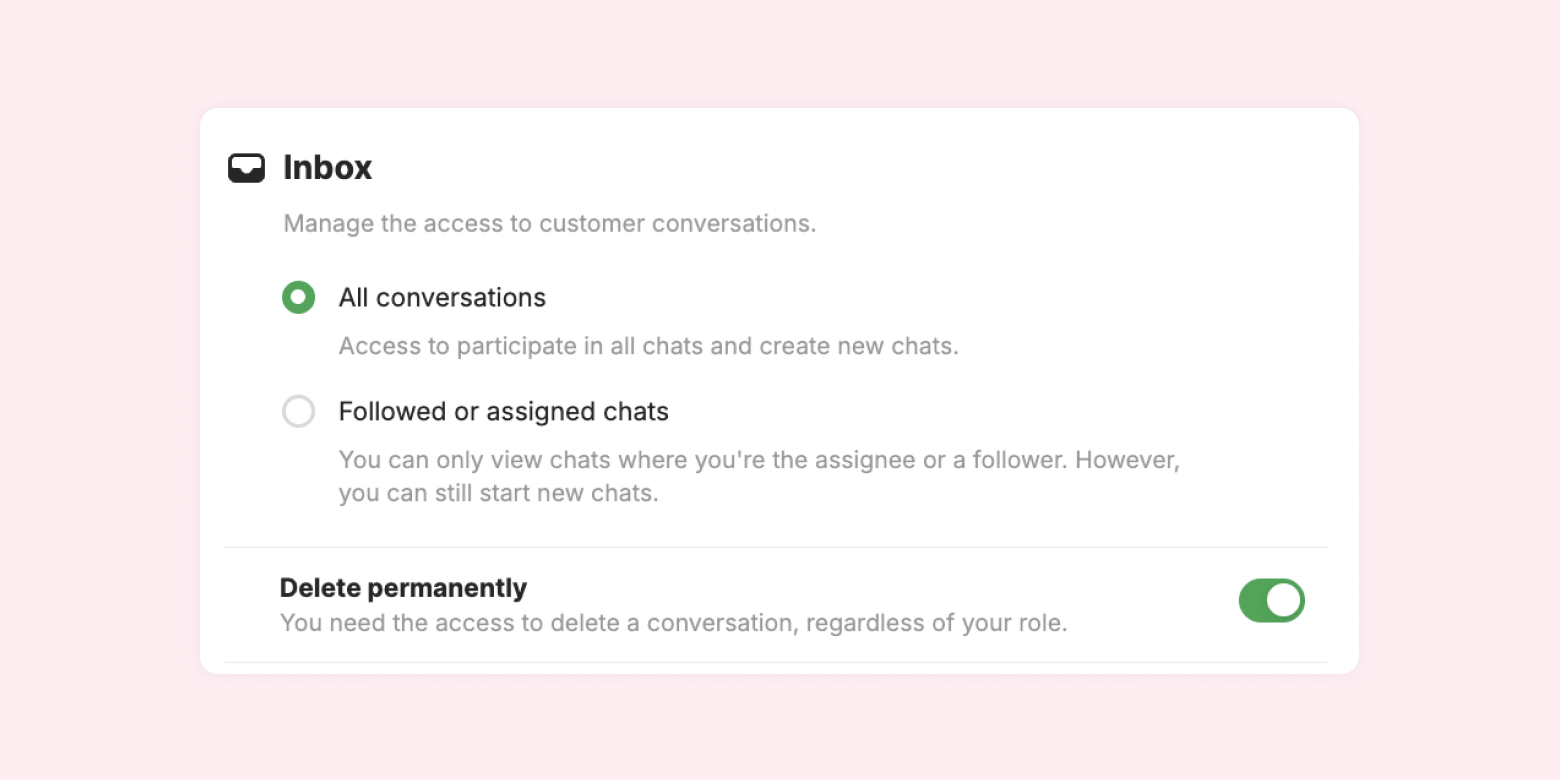Click "you can still start new chats" line
Image resolution: width=1560 pixels, height=780 pixels.
tap(498, 494)
